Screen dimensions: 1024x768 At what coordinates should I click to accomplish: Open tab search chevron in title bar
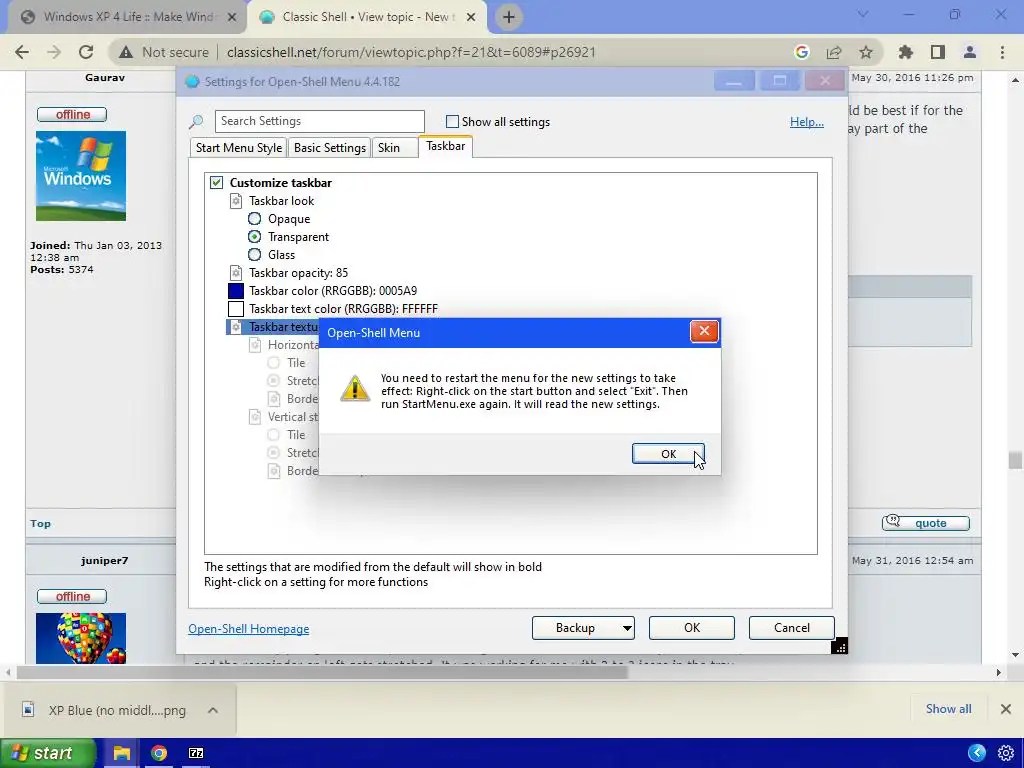coord(863,14)
